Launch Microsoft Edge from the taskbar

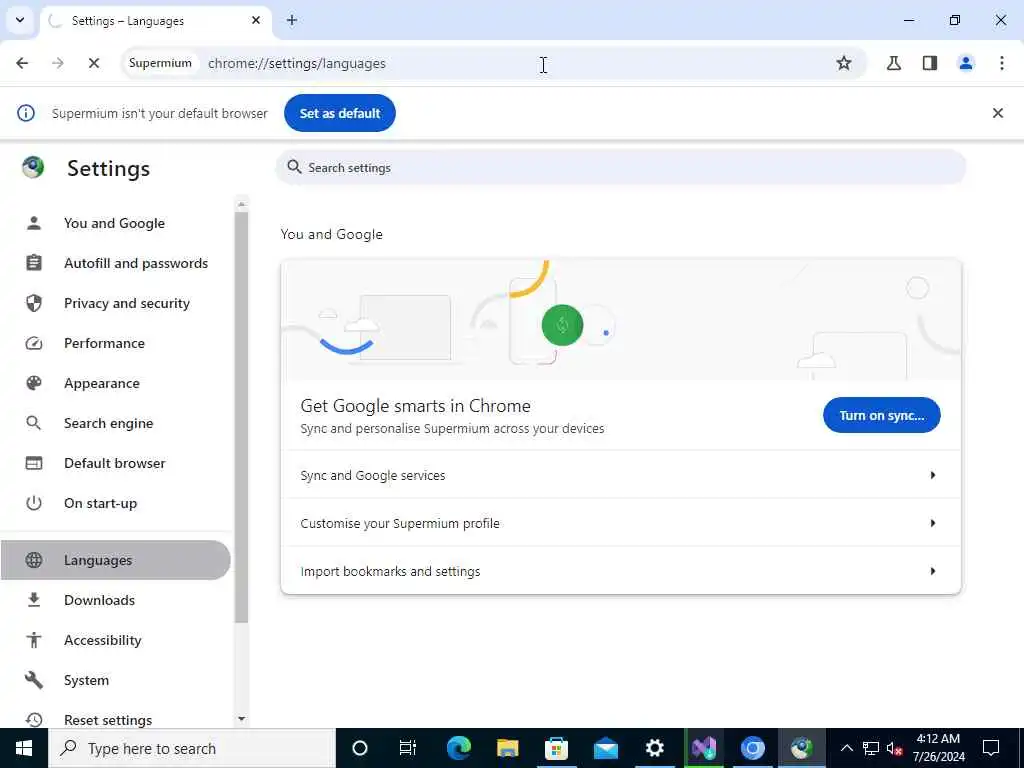coord(458,748)
